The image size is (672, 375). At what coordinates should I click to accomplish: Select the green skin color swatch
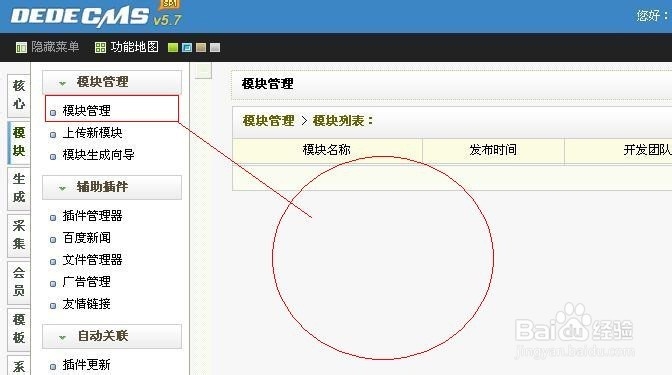pyautogui.click(x=173, y=47)
